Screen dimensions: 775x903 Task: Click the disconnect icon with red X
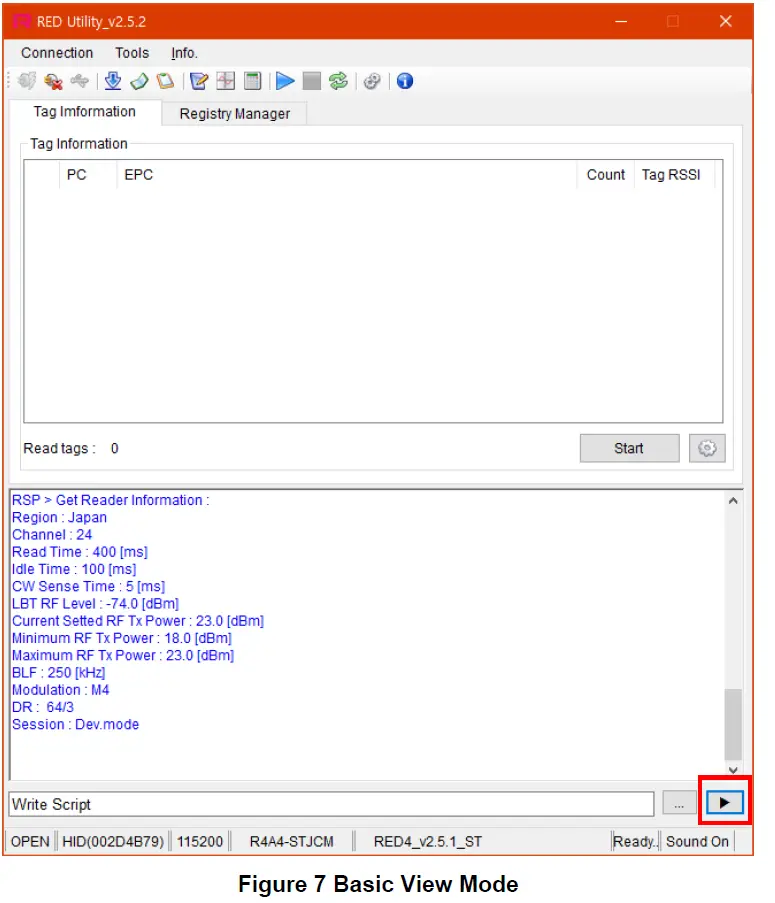click(54, 81)
